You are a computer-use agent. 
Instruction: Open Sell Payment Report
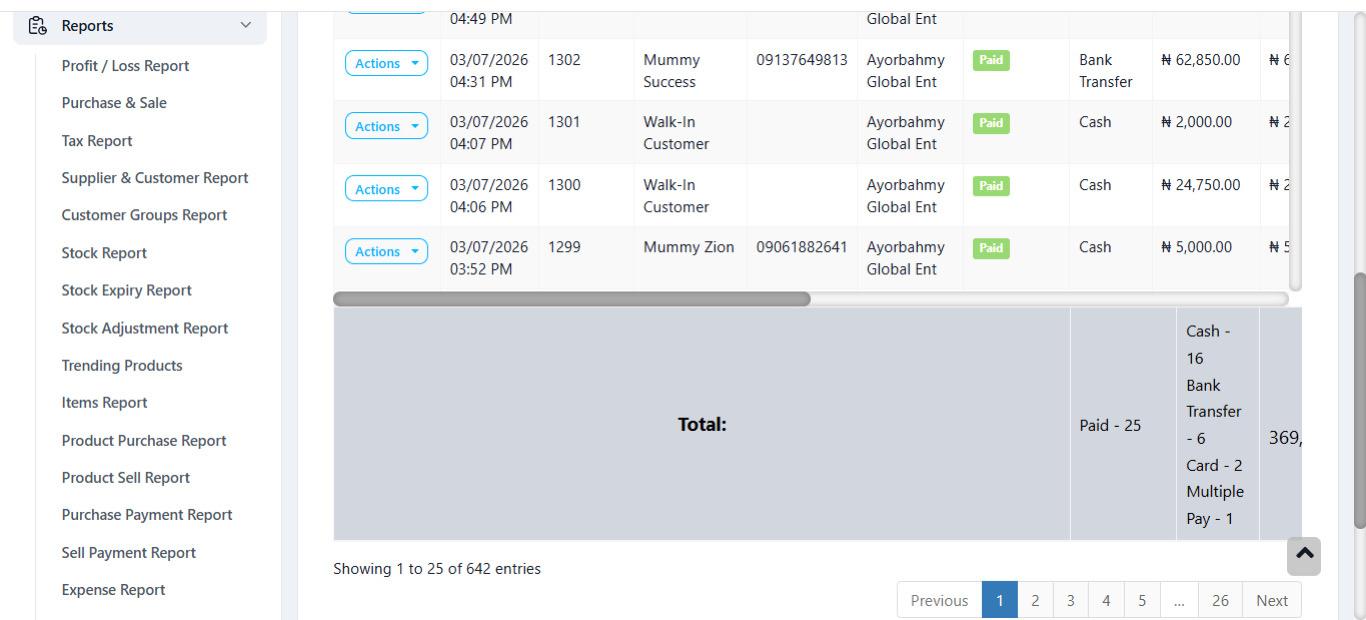point(128,553)
